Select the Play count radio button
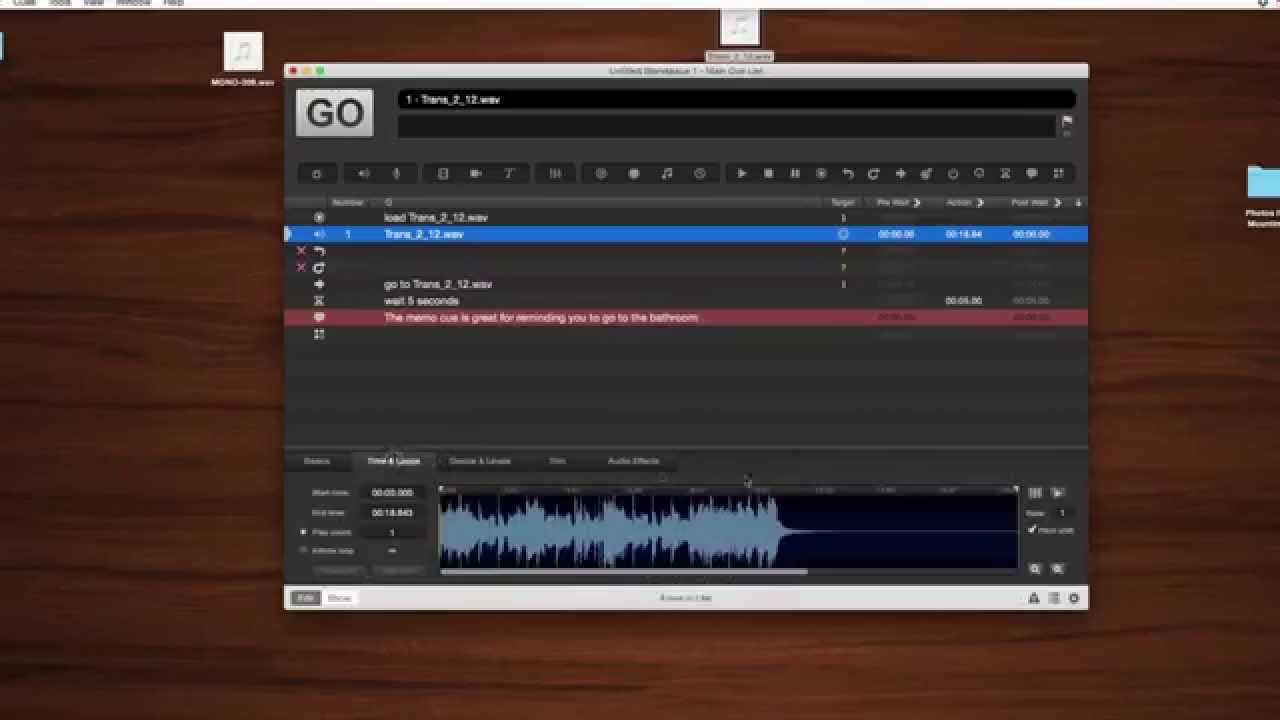 coord(304,532)
